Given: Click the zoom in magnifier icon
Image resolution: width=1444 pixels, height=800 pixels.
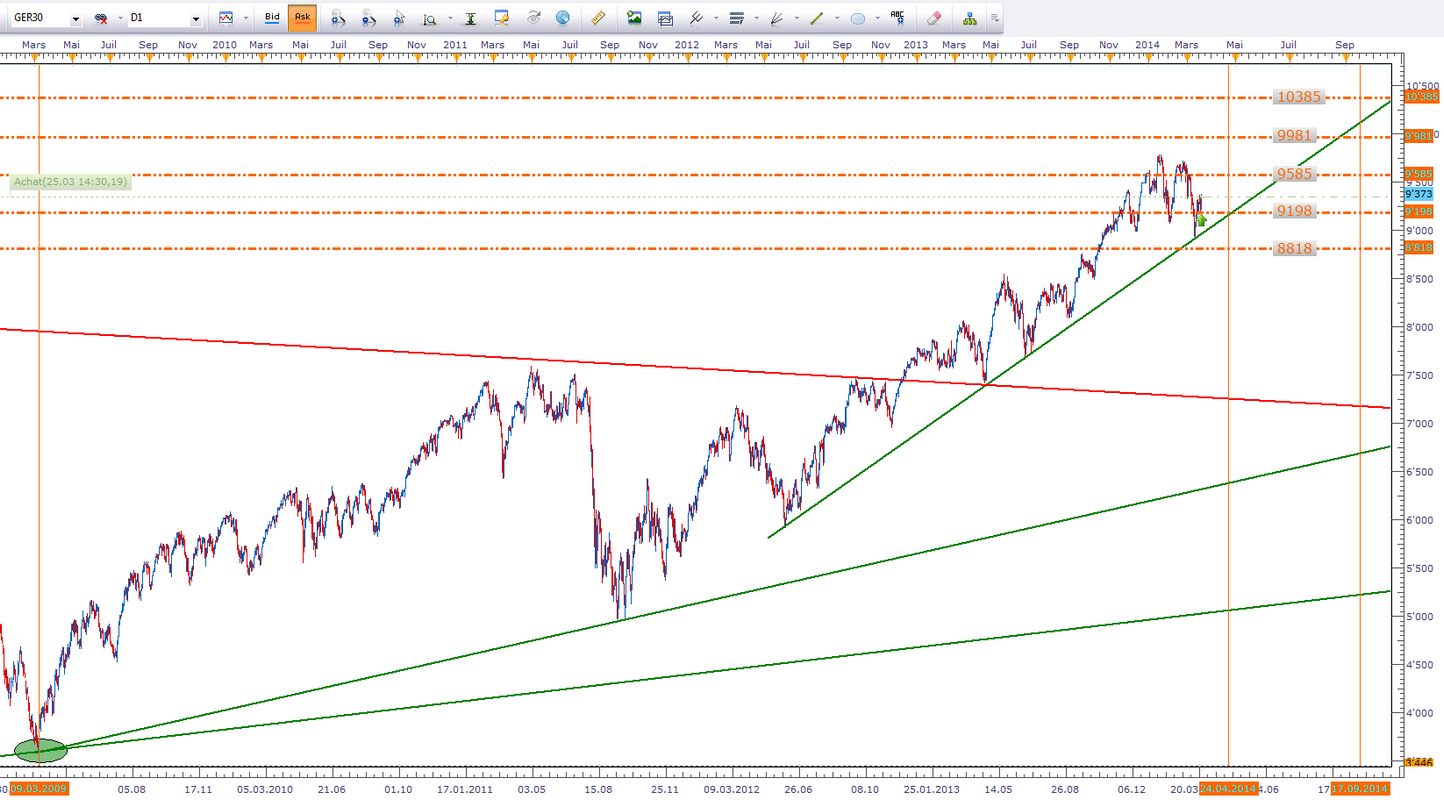Looking at the screenshot, I should click(x=339, y=18).
